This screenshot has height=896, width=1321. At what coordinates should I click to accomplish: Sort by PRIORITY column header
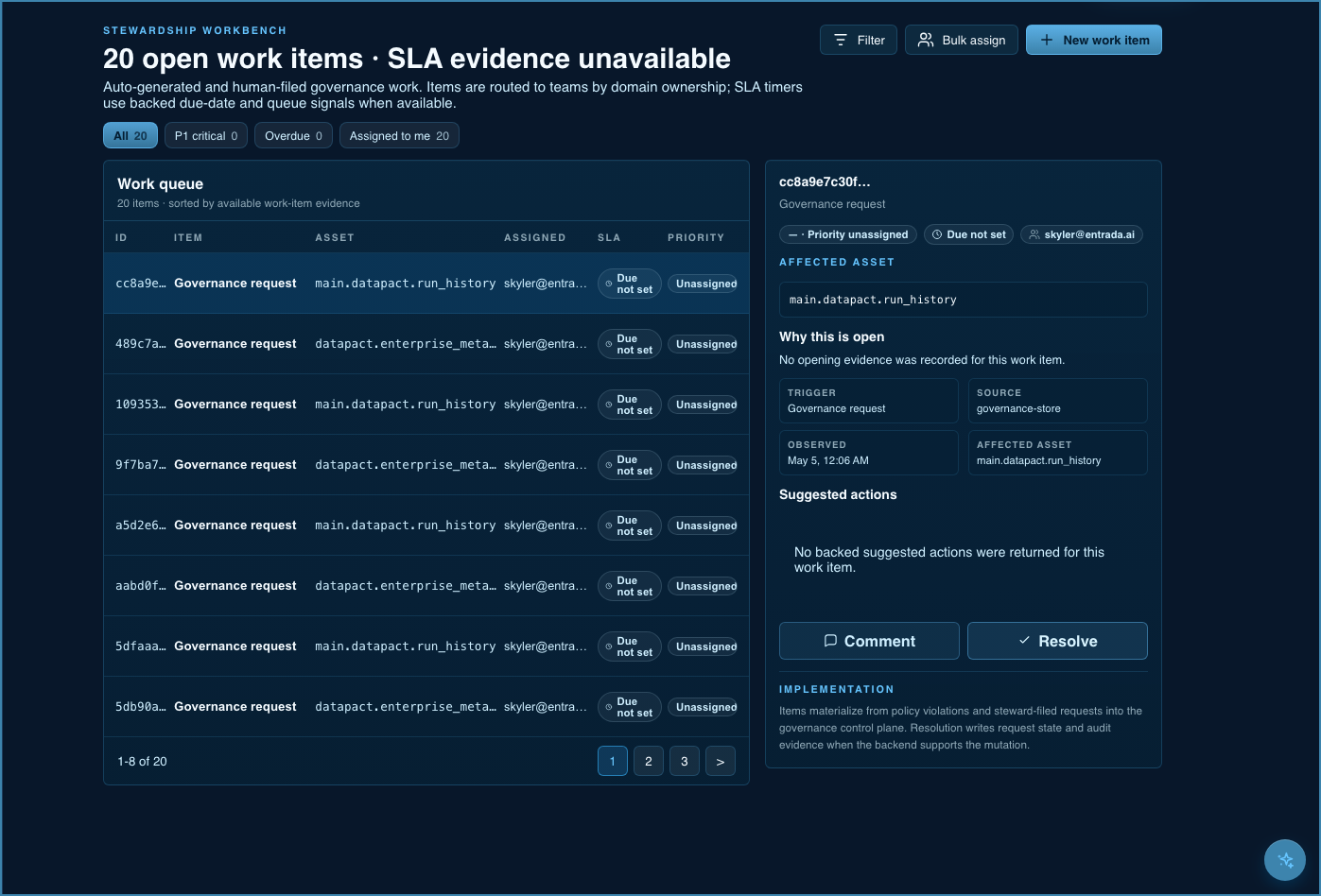(x=696, y=237)
